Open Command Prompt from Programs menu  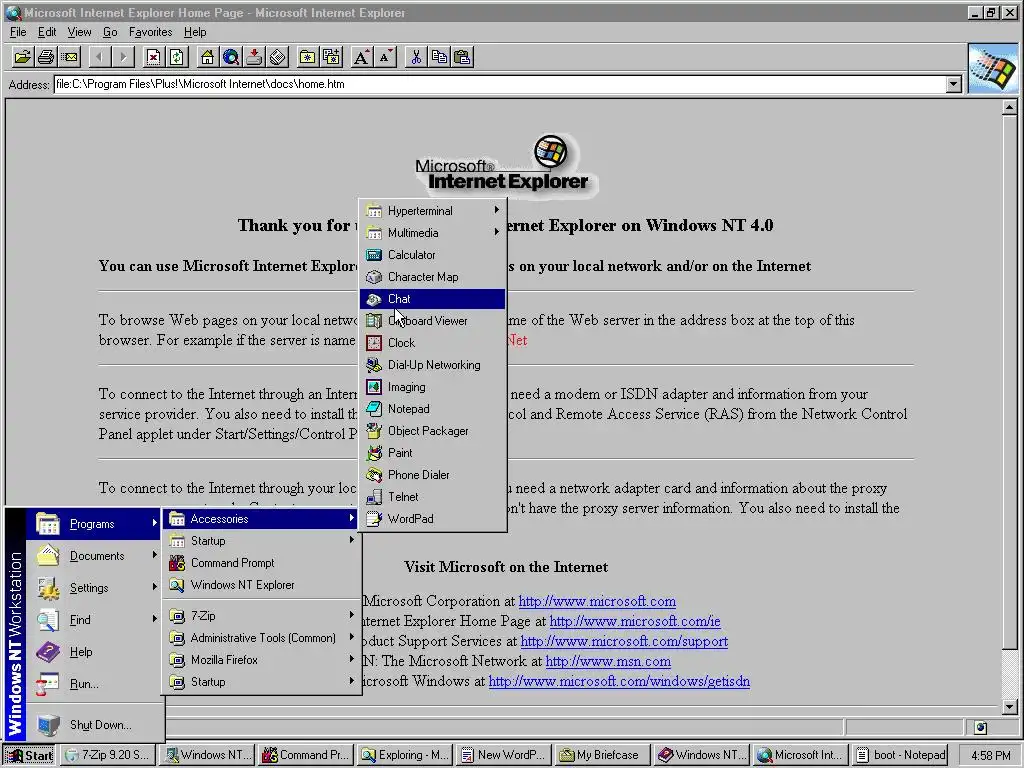tap(261, 563)
